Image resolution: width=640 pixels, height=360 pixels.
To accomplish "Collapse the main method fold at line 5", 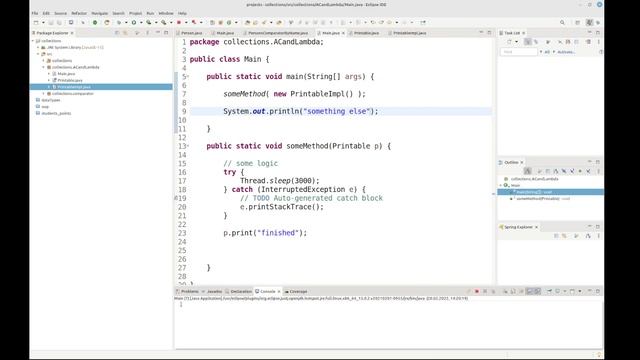I will click(x=188, y=77).
